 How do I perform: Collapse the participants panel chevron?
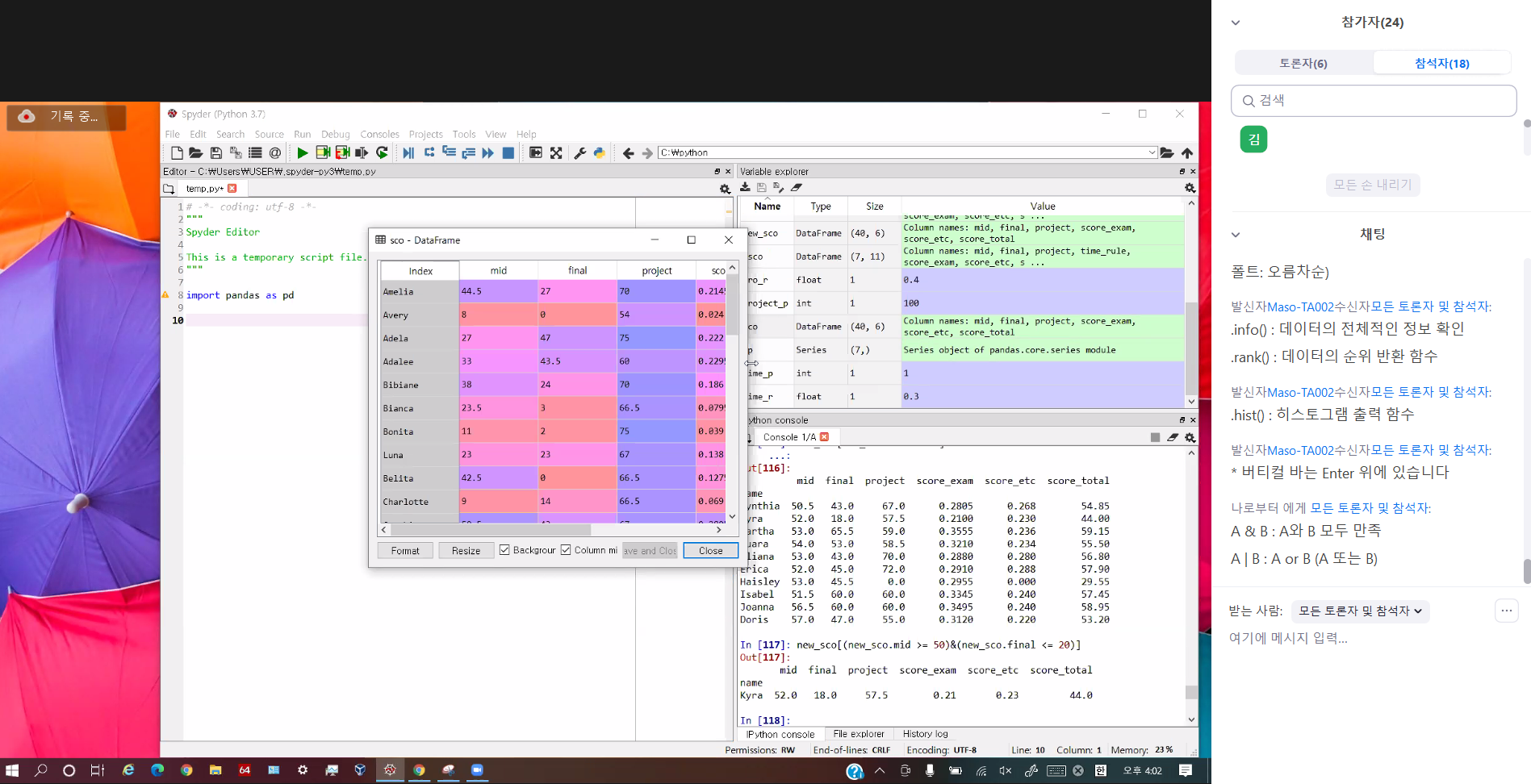pyautogui.click(x=1235, y=23)
